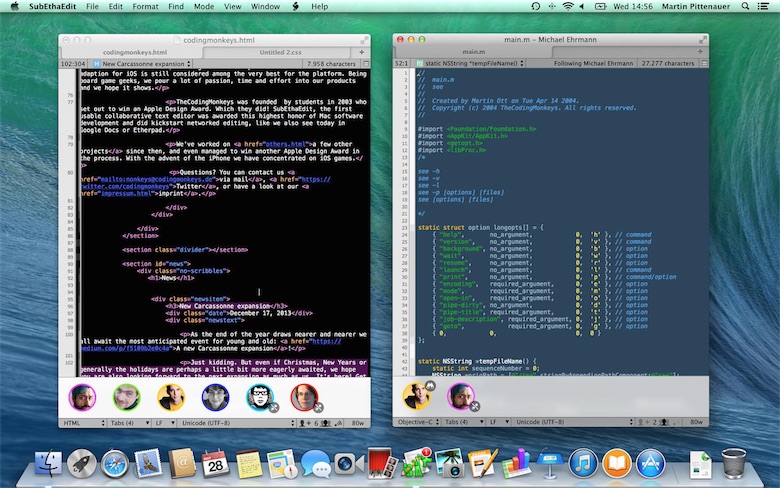Open LF line-ending dropdown in codingmonkeys window
This screenshot has height=488, width=780.
click(x=164, y=423)
